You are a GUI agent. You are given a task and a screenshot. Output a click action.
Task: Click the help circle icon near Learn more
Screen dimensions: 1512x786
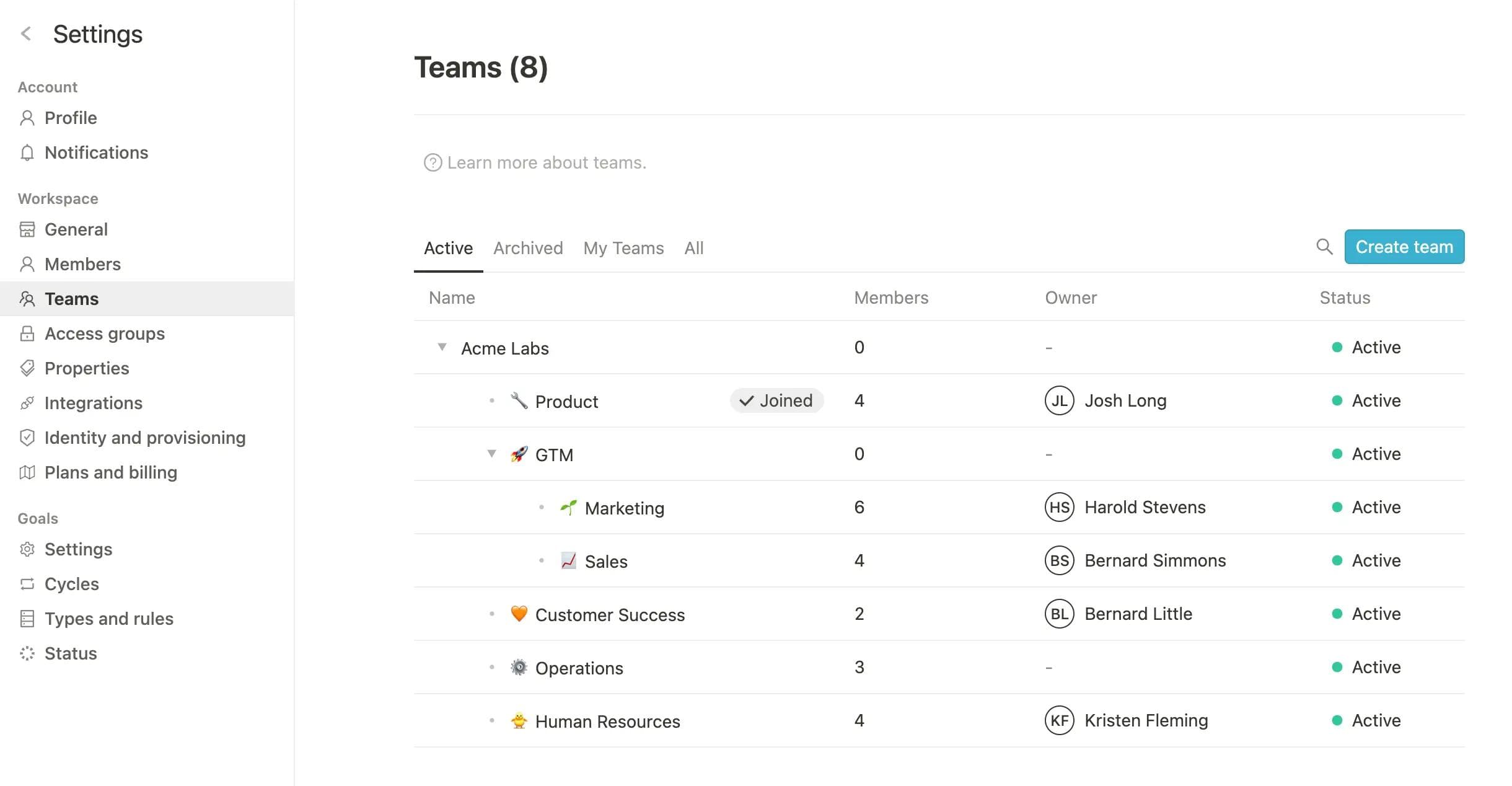pos(433,163)
